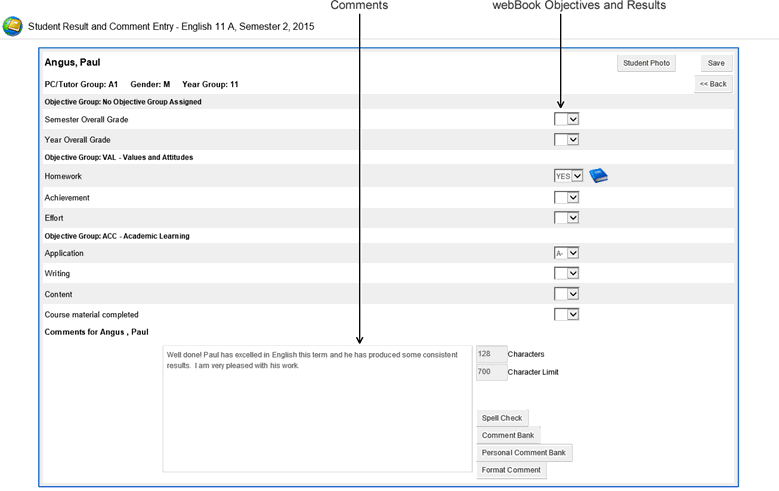Open Content result dropdown

566,294
